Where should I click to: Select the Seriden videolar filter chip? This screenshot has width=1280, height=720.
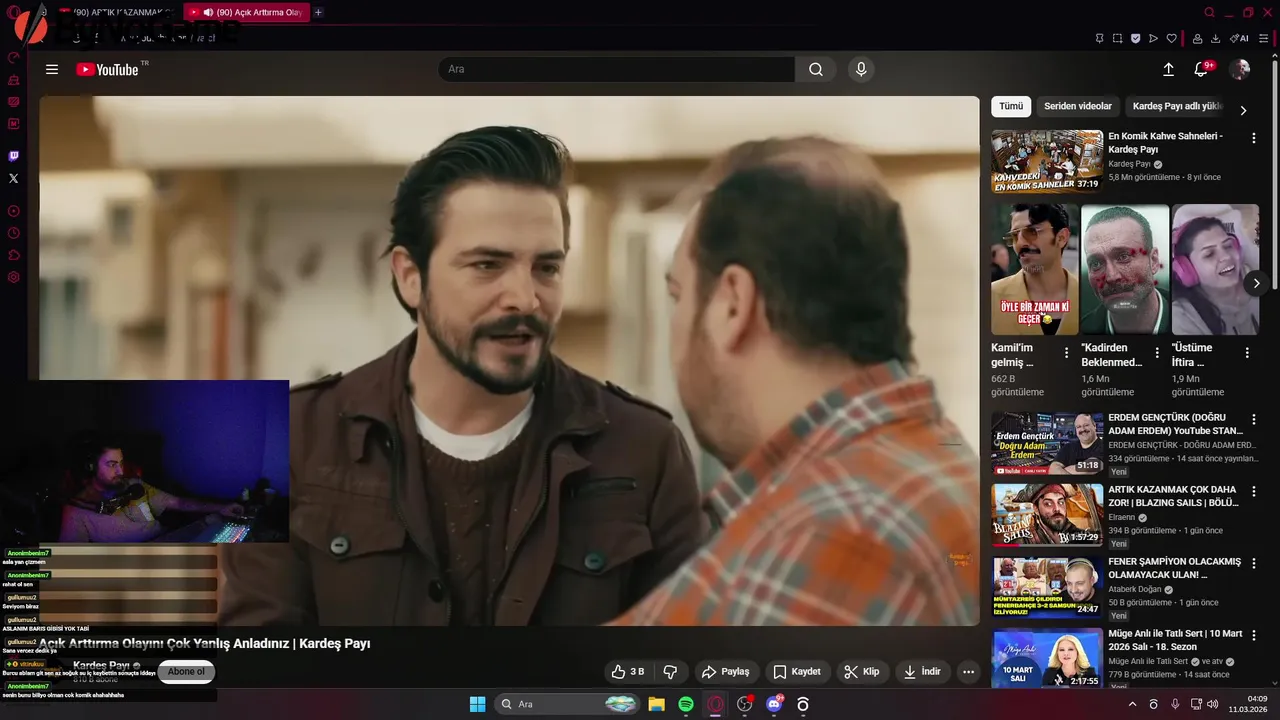[1078, 106]
